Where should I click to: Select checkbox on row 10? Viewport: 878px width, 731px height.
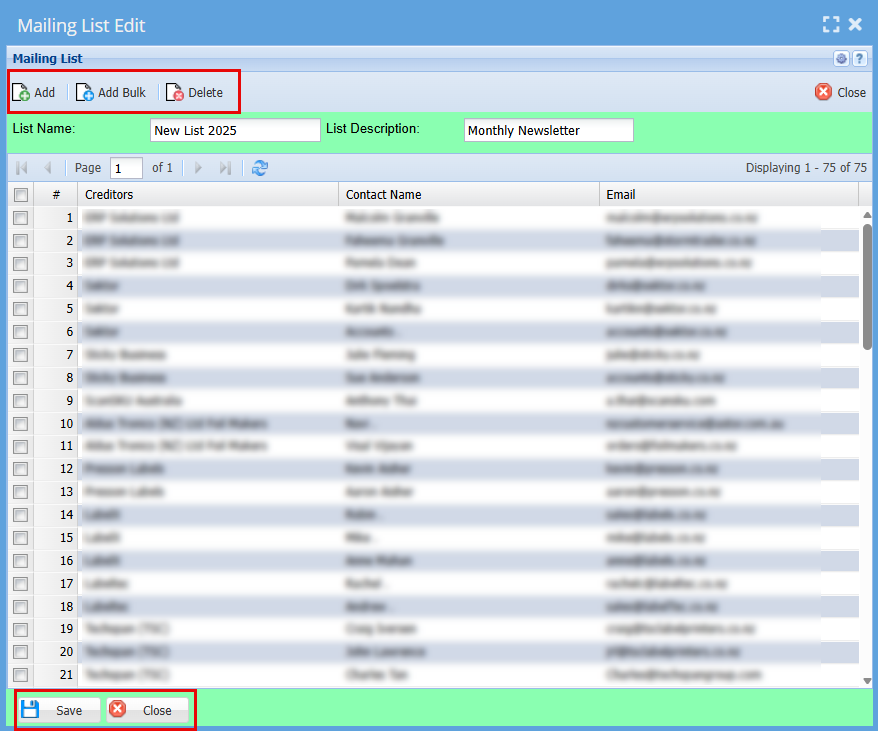pos(21,423)
